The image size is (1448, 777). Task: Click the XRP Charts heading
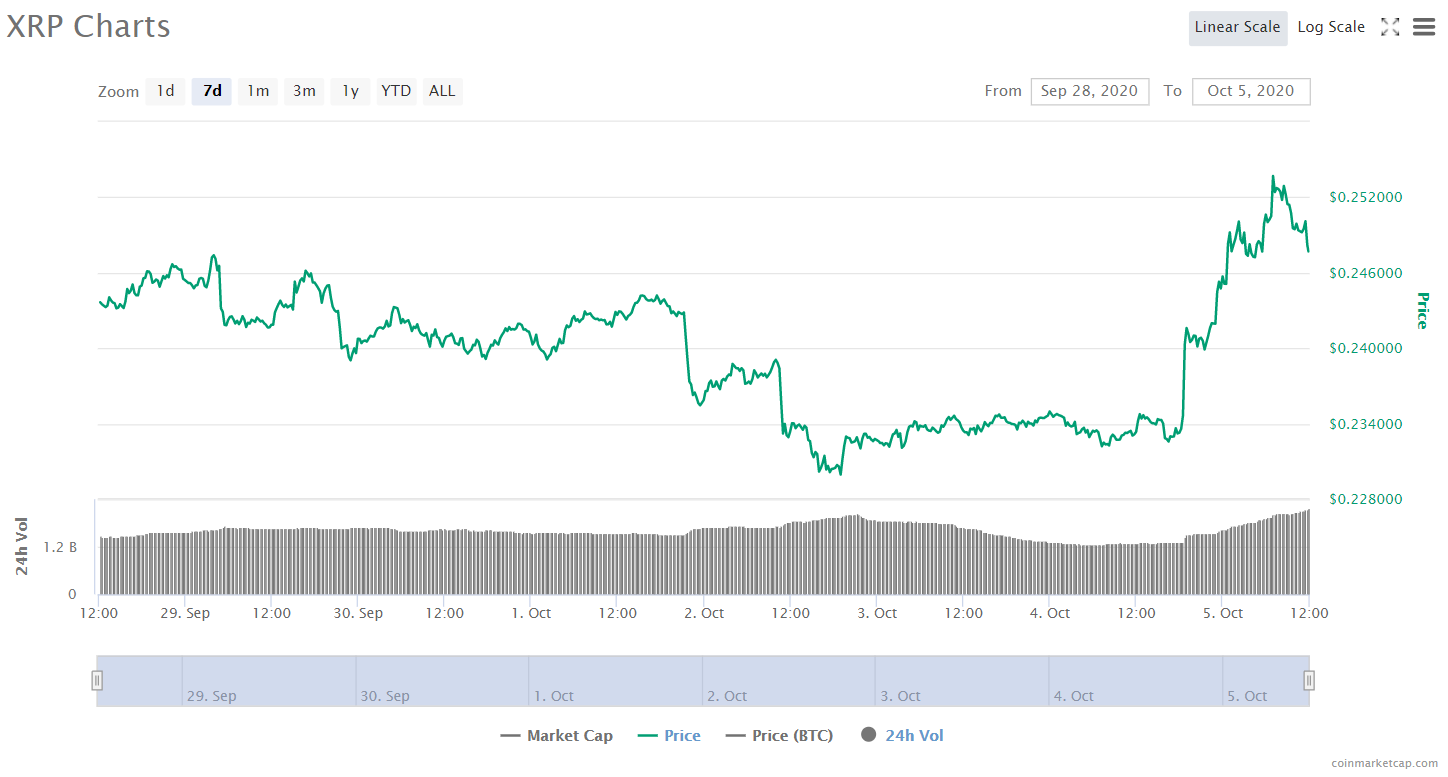click(88, 27)
